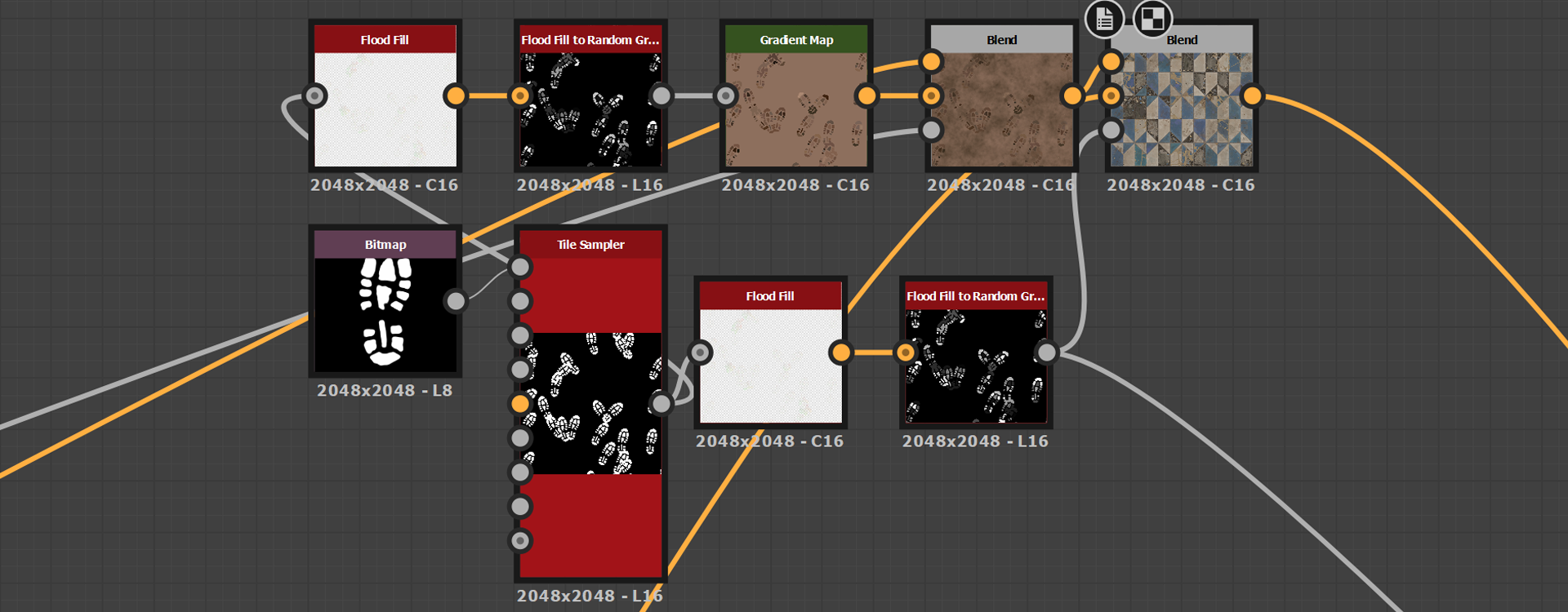Screen dimensions: 1568x612
Task: Click the tile-patterned Blend node's output connector
Action: [x=1252, y=96]
